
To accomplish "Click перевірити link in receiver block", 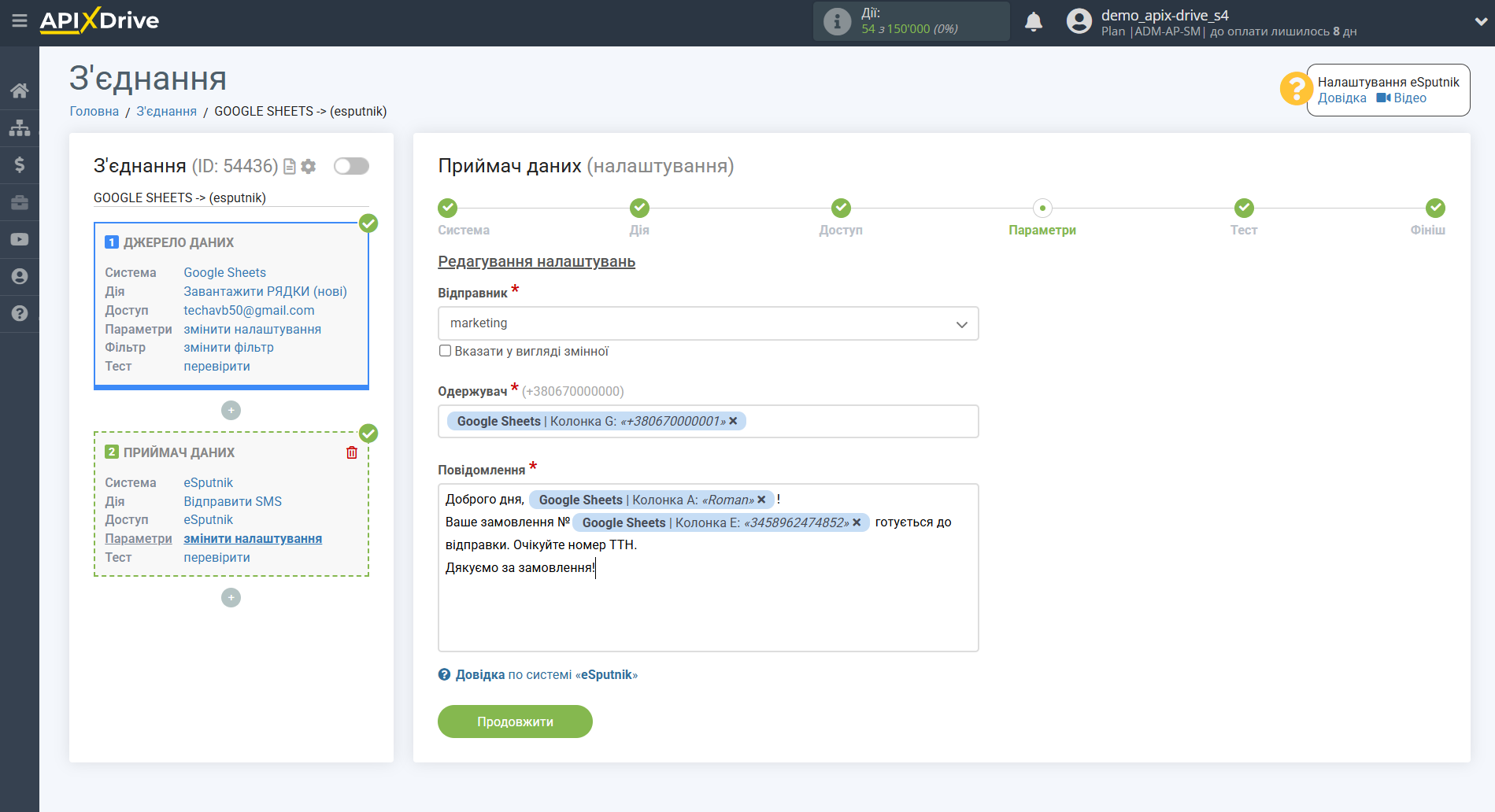I will point(217,557).
